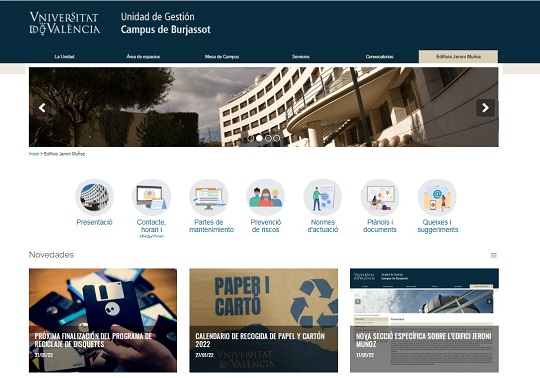Open the Convocatorias navigation link
Screen dimensions: 540x378
coord(379,56)
